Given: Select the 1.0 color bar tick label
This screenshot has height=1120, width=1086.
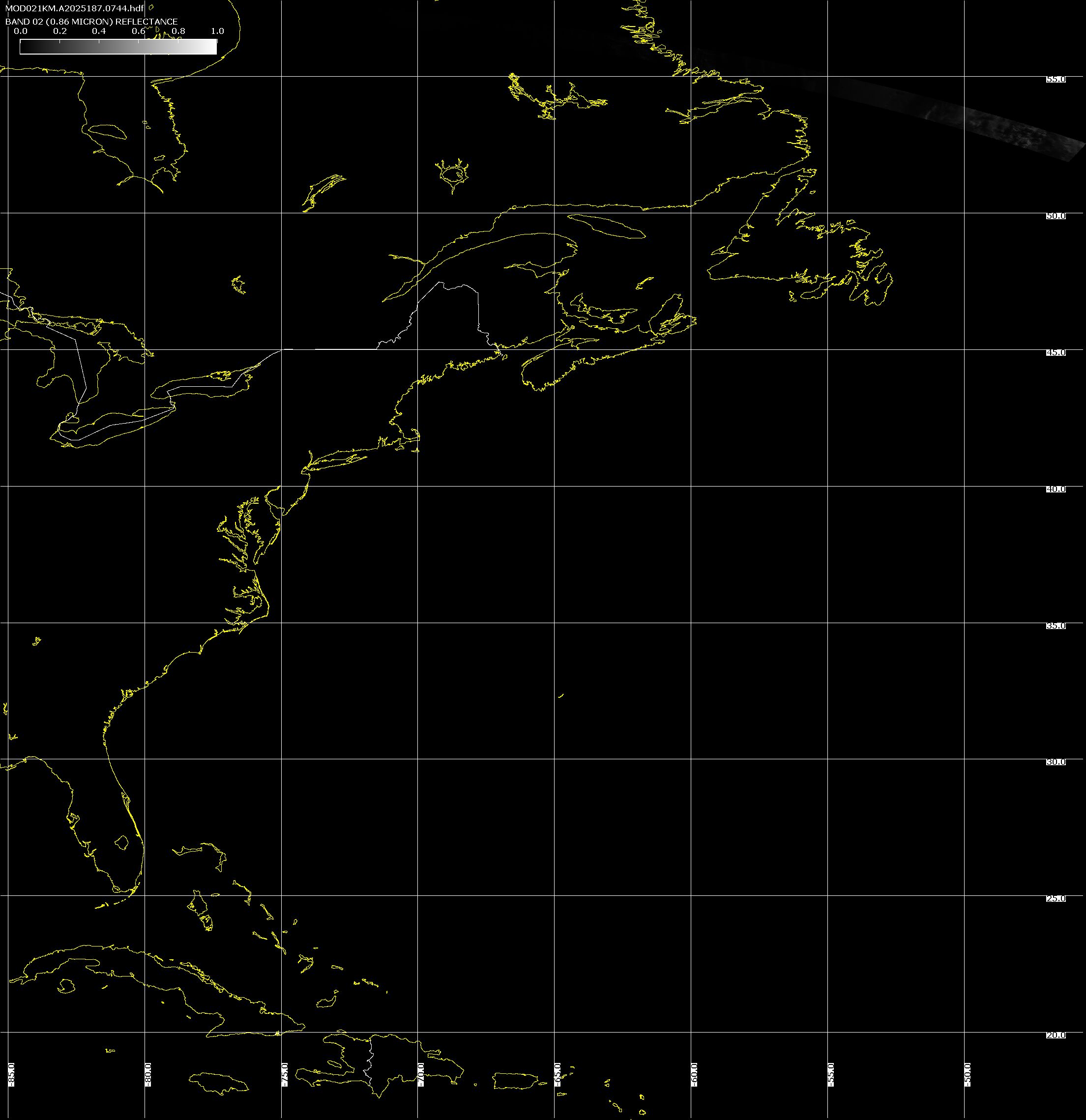Looking at the screenshot, I should [217, 31].
